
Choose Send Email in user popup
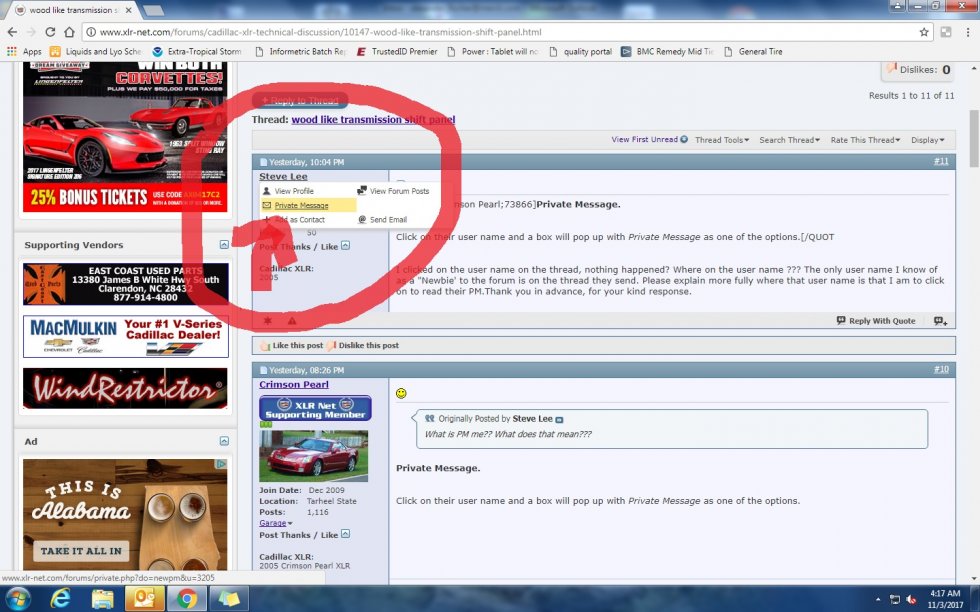point(388,220)
